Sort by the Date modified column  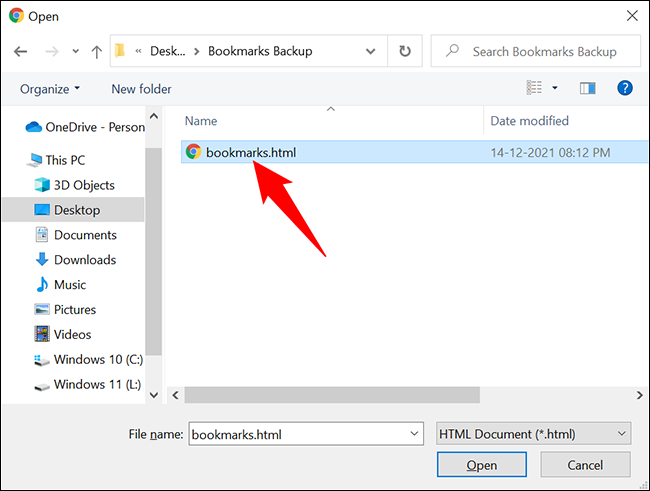click(529, 121)
